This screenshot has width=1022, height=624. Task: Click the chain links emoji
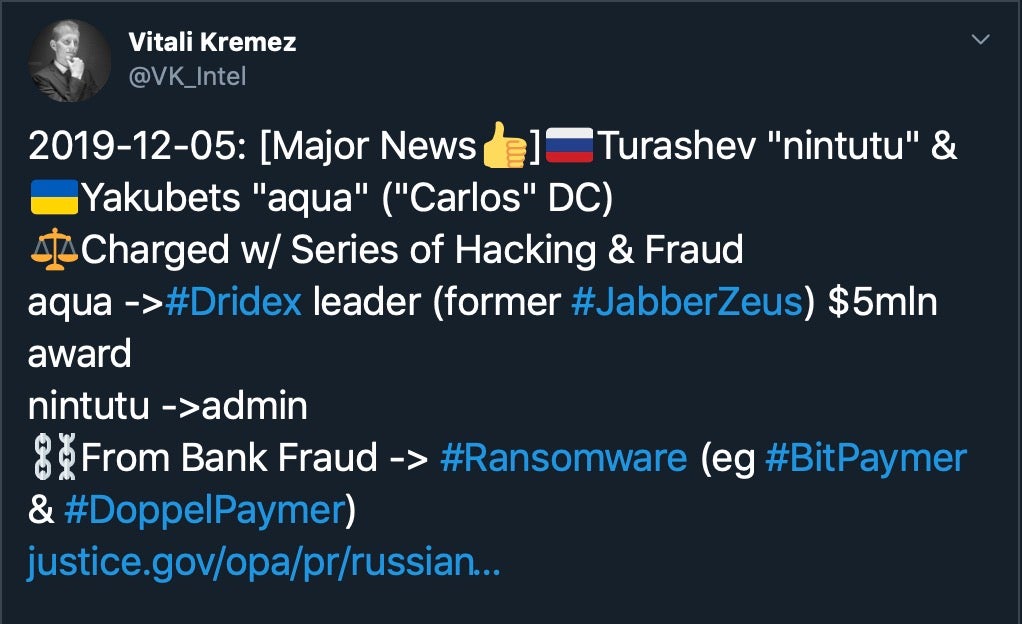53,459
